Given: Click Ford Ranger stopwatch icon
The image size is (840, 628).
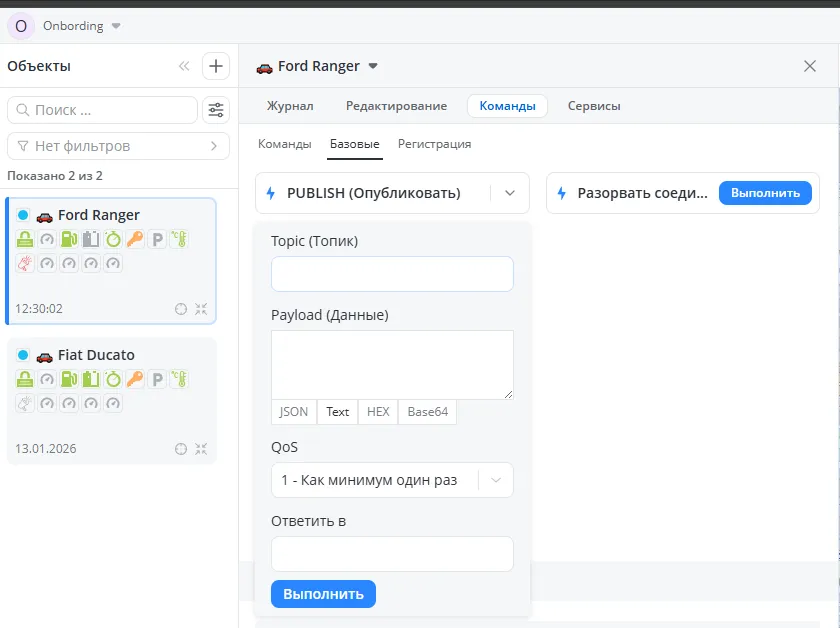Looking at the screenshot, I should pos(113,239).
